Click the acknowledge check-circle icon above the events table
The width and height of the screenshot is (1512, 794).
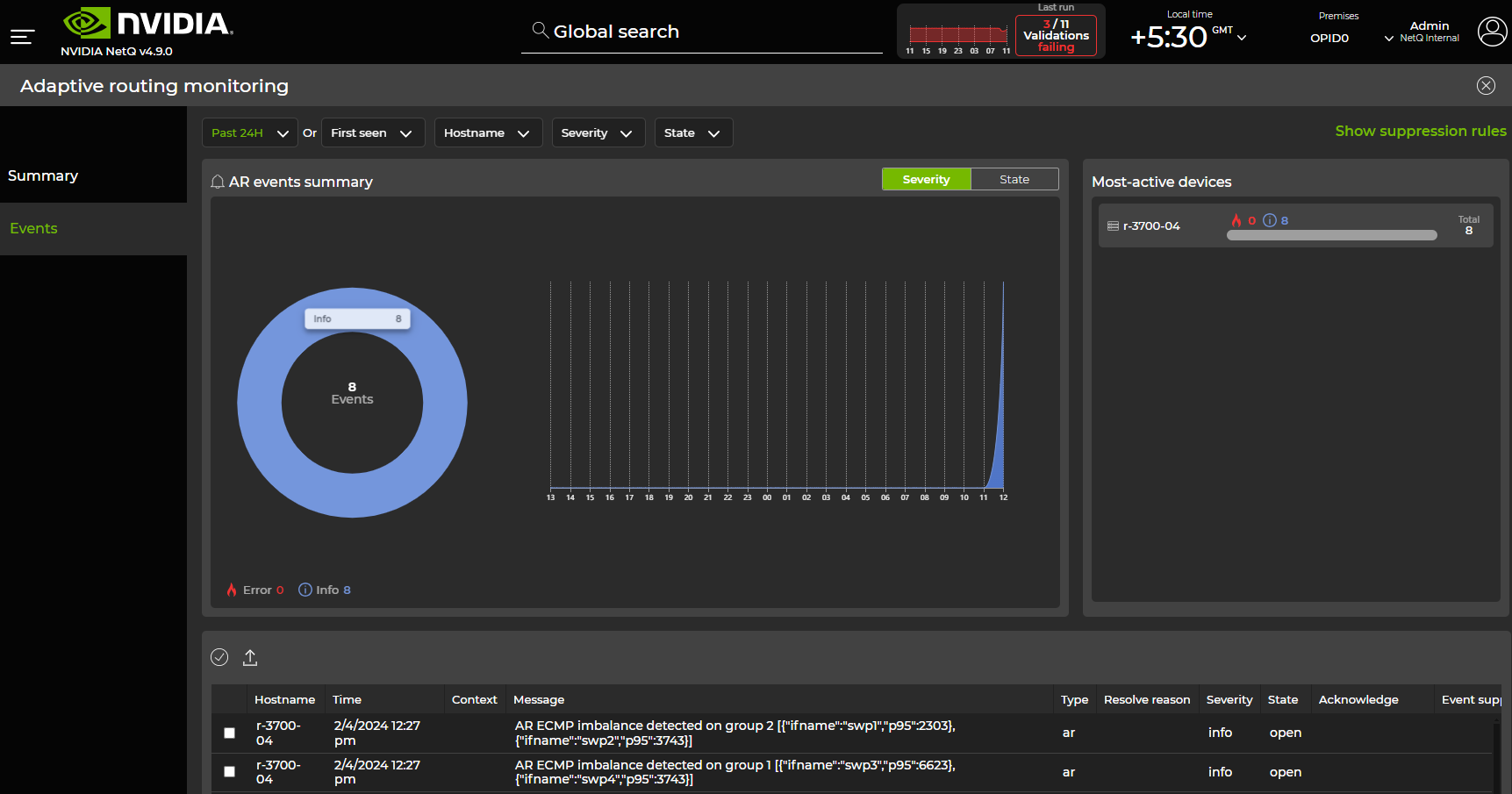click(x=219, y=657)
